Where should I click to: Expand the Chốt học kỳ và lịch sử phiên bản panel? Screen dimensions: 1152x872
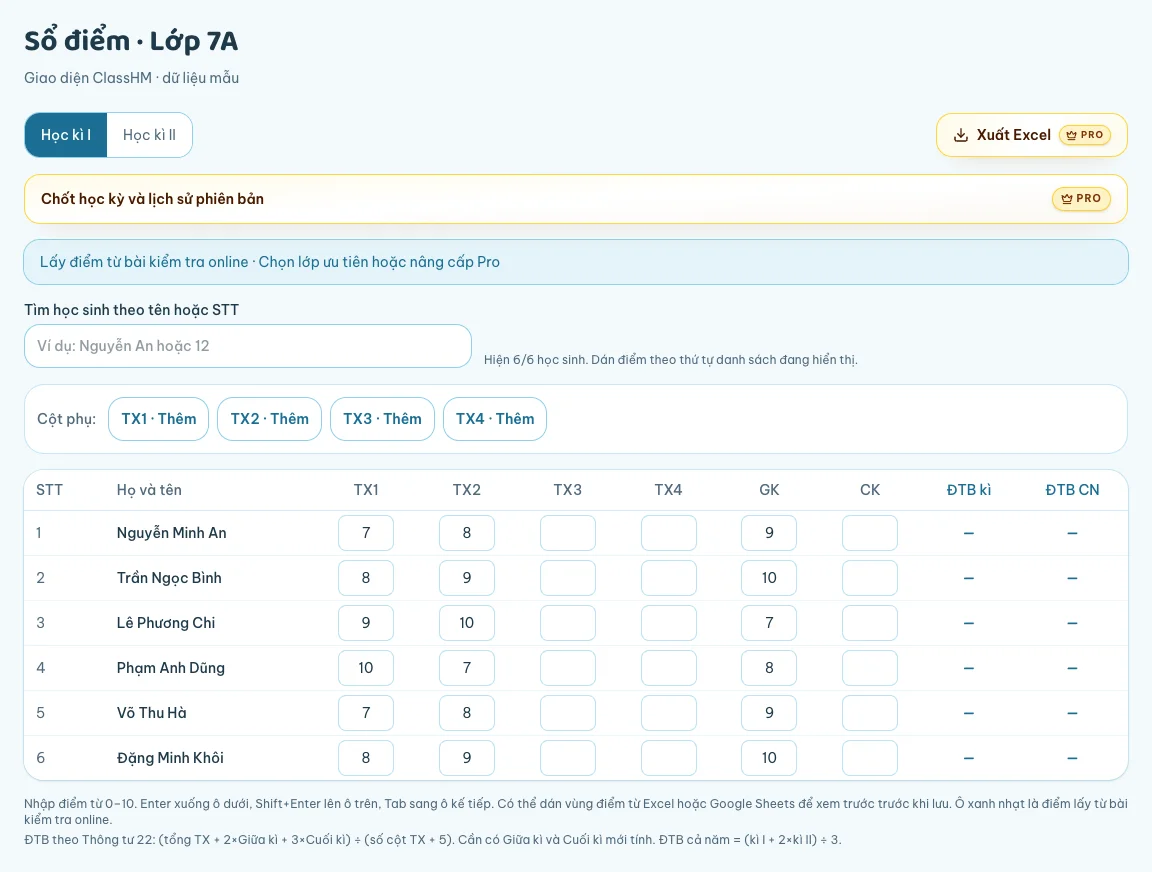pyautogui.click(x=576, y=199)
